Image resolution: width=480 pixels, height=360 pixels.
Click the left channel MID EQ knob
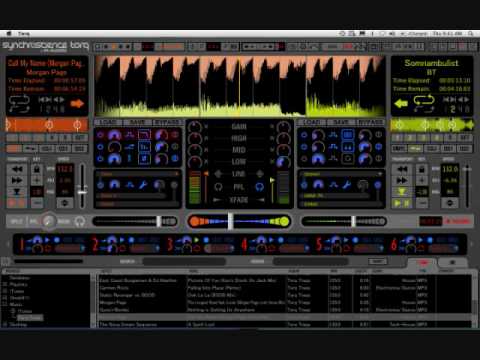[x=195, y=150]
